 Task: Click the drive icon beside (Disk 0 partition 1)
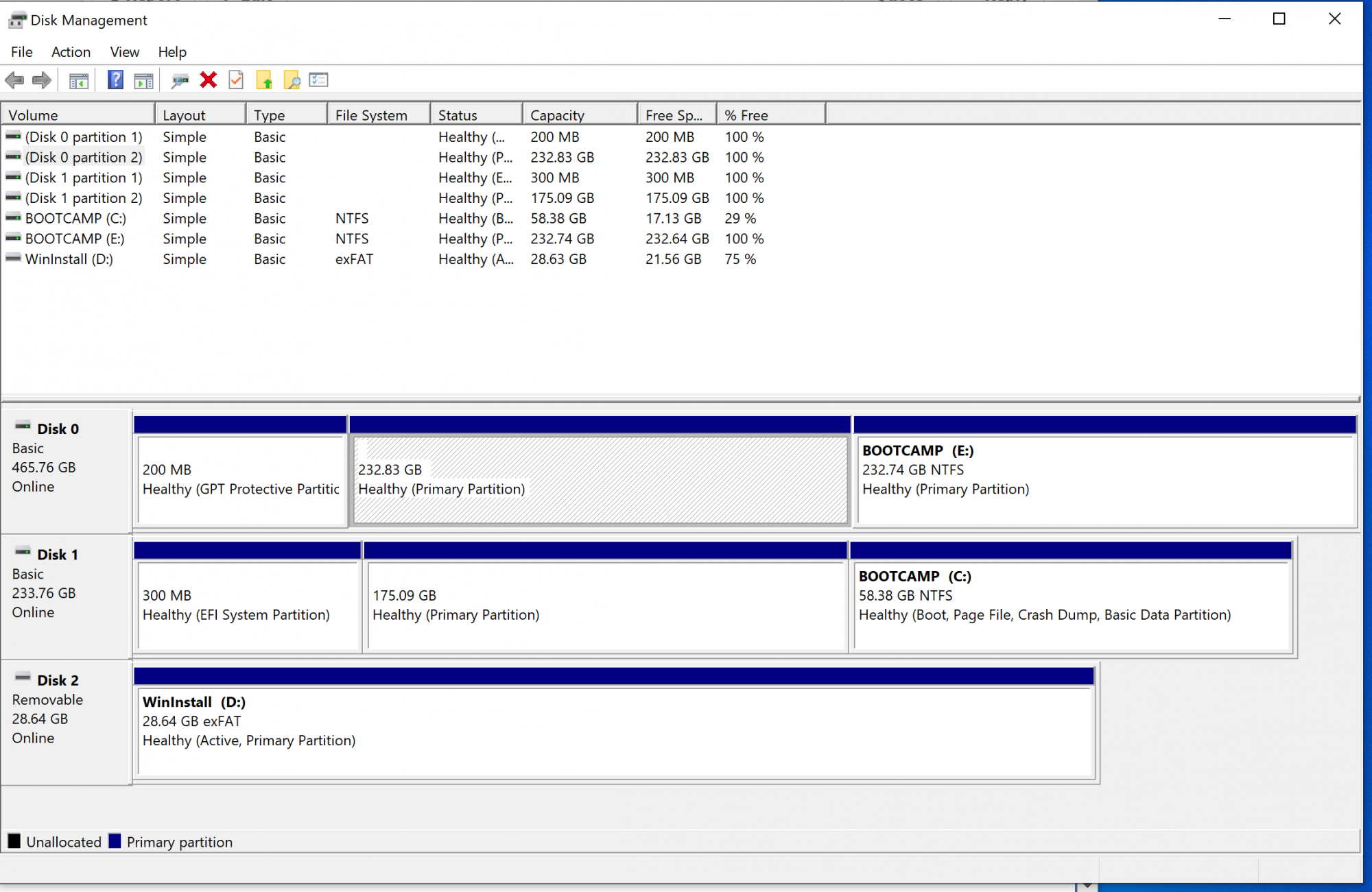(x=13, y=136)
